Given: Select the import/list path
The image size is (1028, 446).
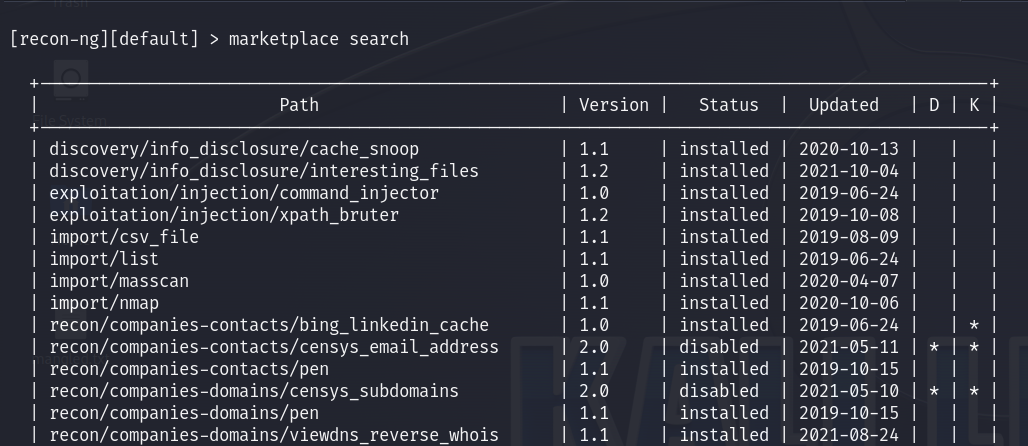Looking at the screenshot, I should (104, 259).
